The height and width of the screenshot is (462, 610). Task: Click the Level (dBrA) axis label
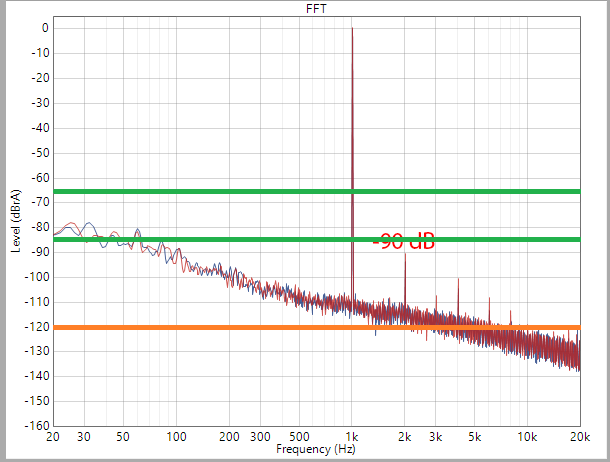tap(16, 221)
